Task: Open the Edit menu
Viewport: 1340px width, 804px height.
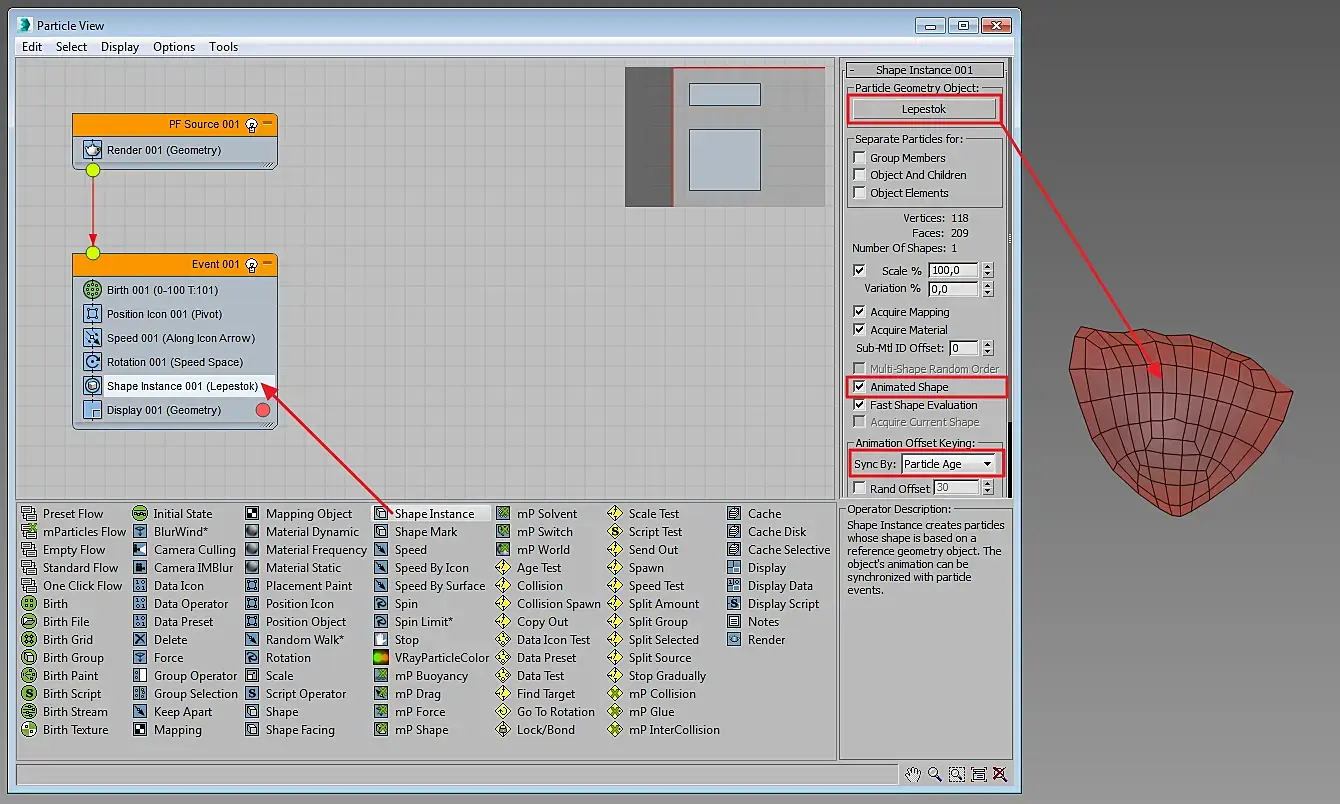Action: pyautogui.click(x=32, y=47)
